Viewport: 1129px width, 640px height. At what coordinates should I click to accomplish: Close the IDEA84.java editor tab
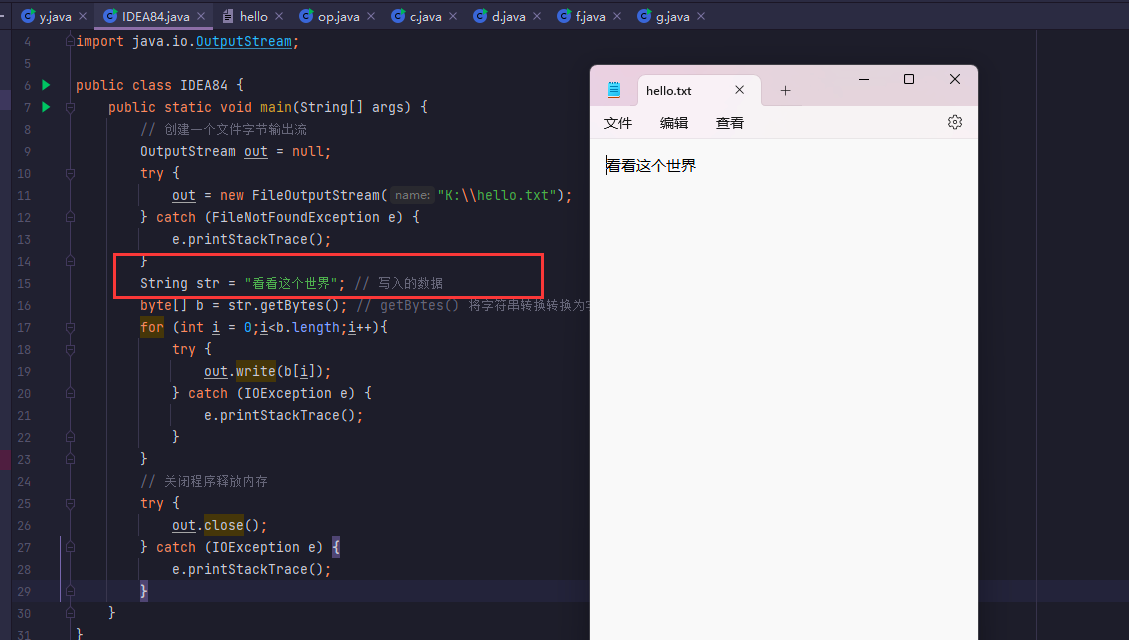(x=202, y=17)
